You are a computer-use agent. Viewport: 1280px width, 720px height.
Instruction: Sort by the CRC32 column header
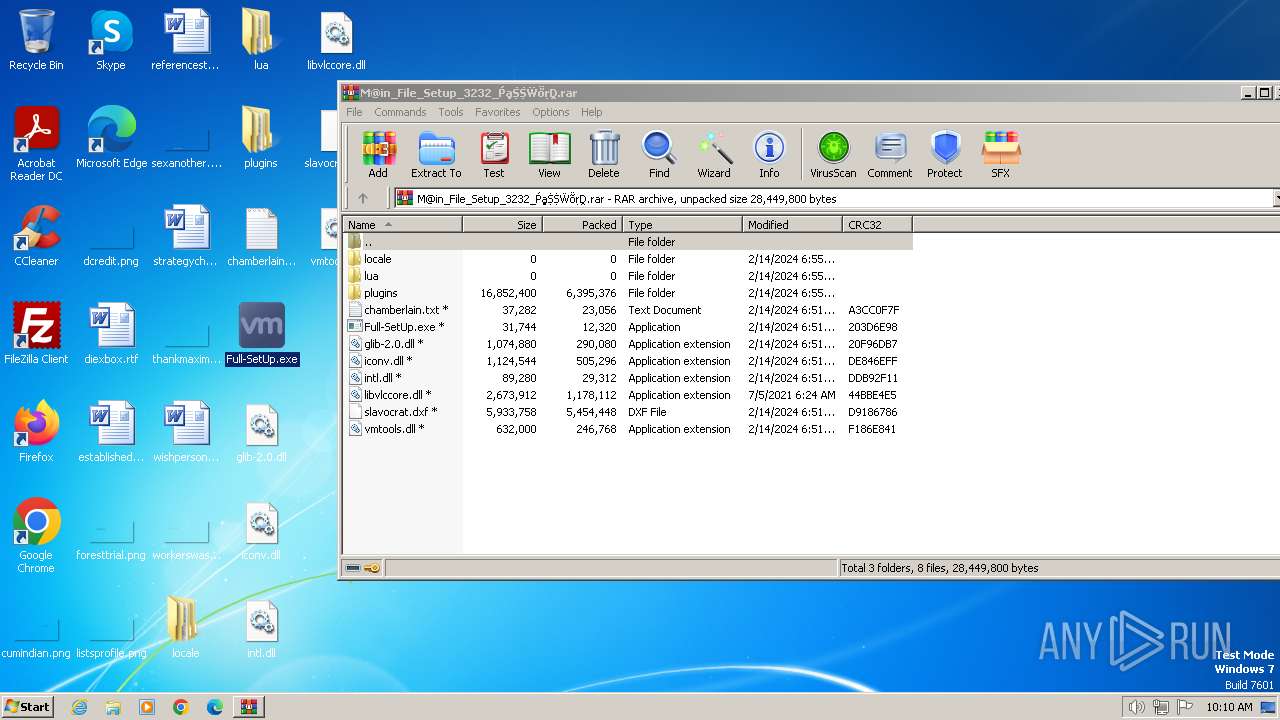pos(877,225)
